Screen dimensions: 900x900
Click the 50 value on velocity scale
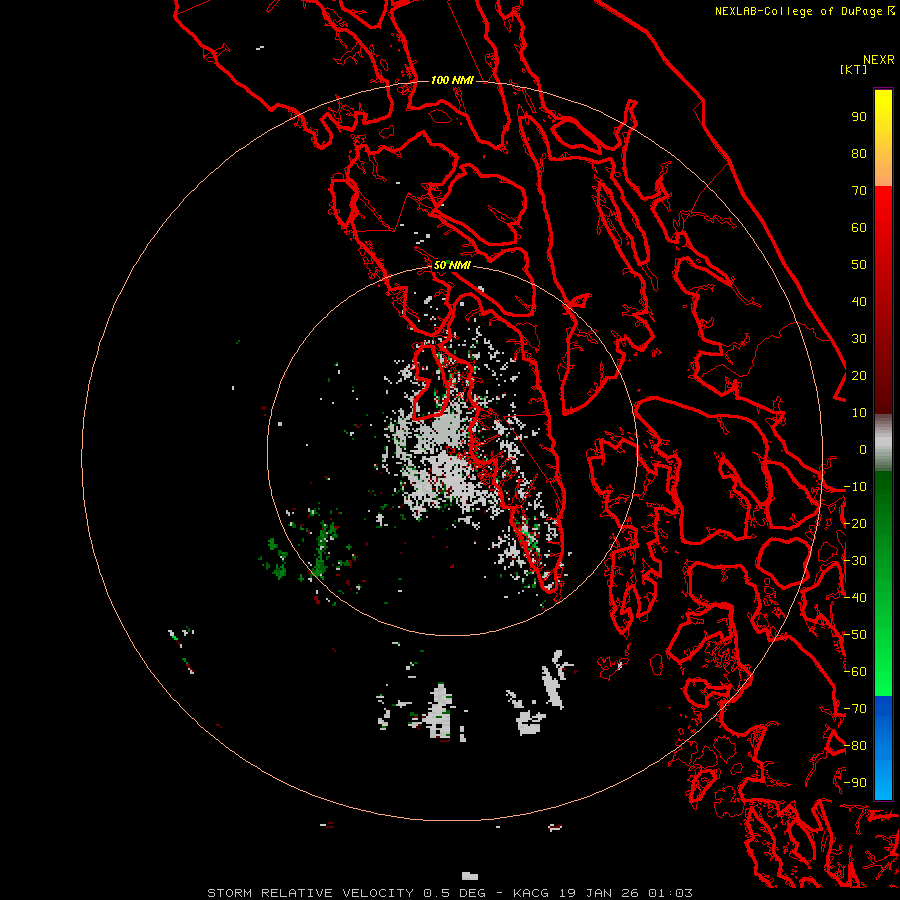click(859, 265)
